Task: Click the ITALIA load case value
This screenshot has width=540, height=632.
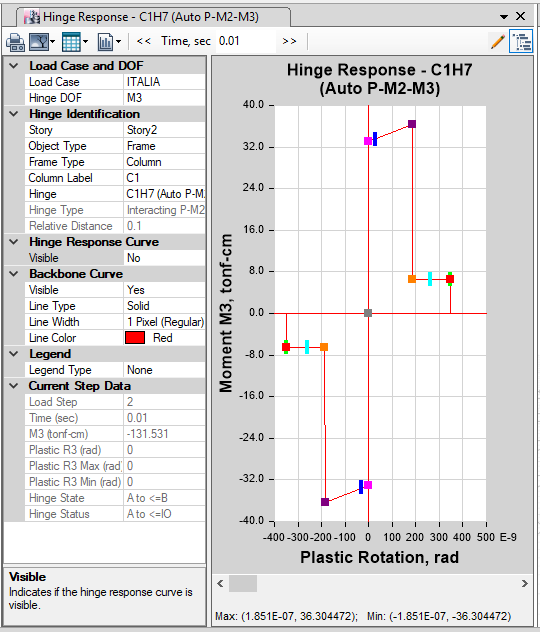Action: [164, 82]
